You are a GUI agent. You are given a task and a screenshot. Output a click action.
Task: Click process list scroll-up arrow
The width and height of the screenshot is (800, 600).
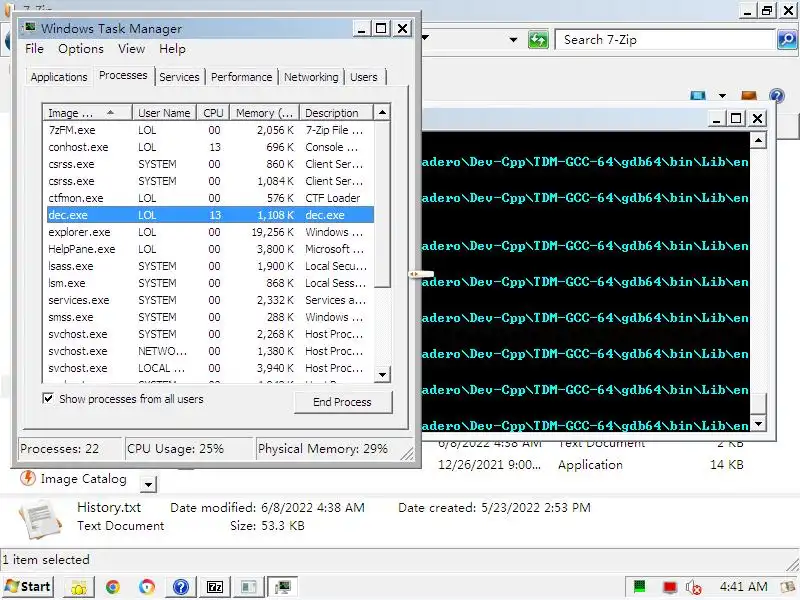pos(382,112)
